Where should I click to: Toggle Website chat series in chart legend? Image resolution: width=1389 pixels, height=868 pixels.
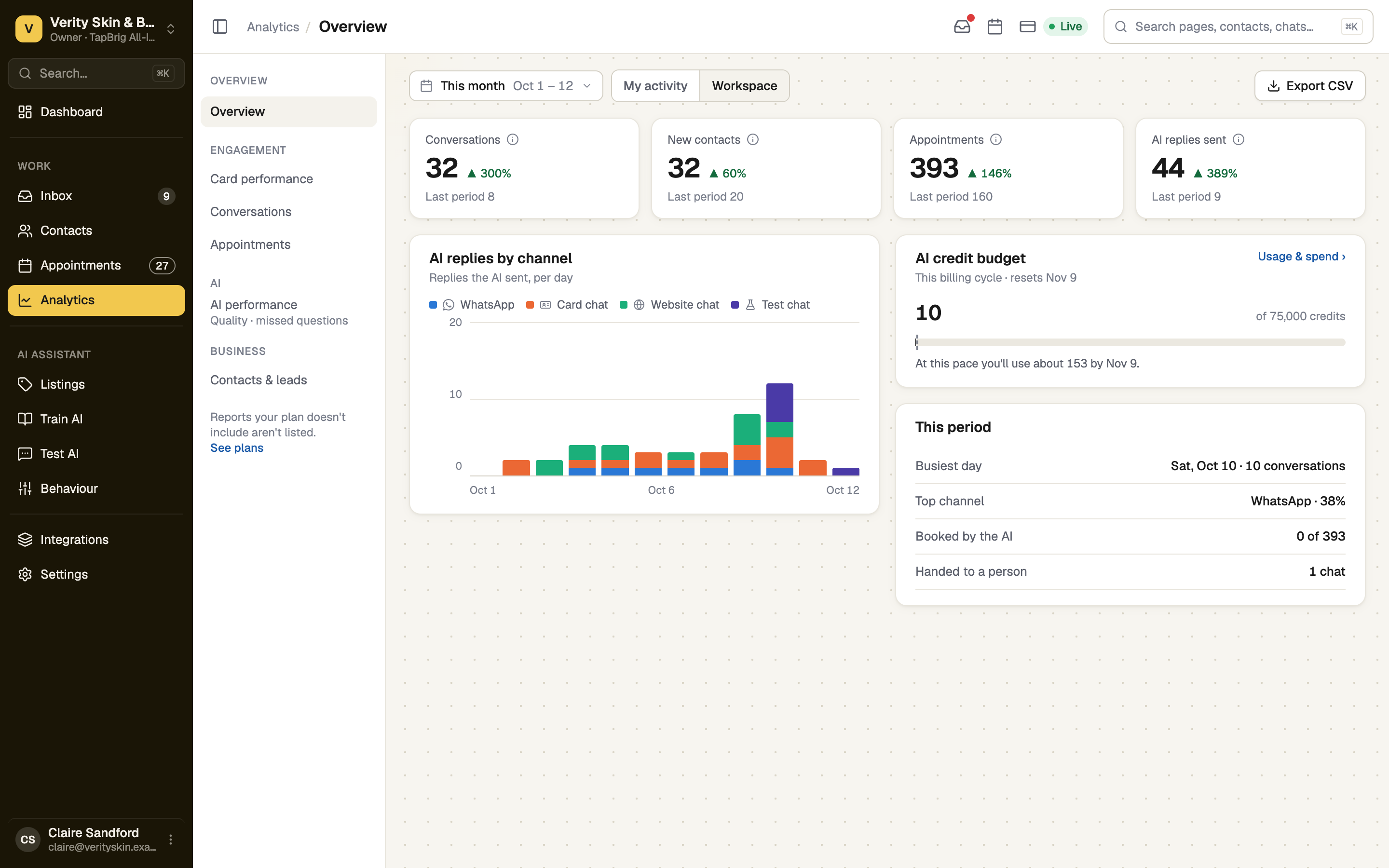tap(669, 305)
